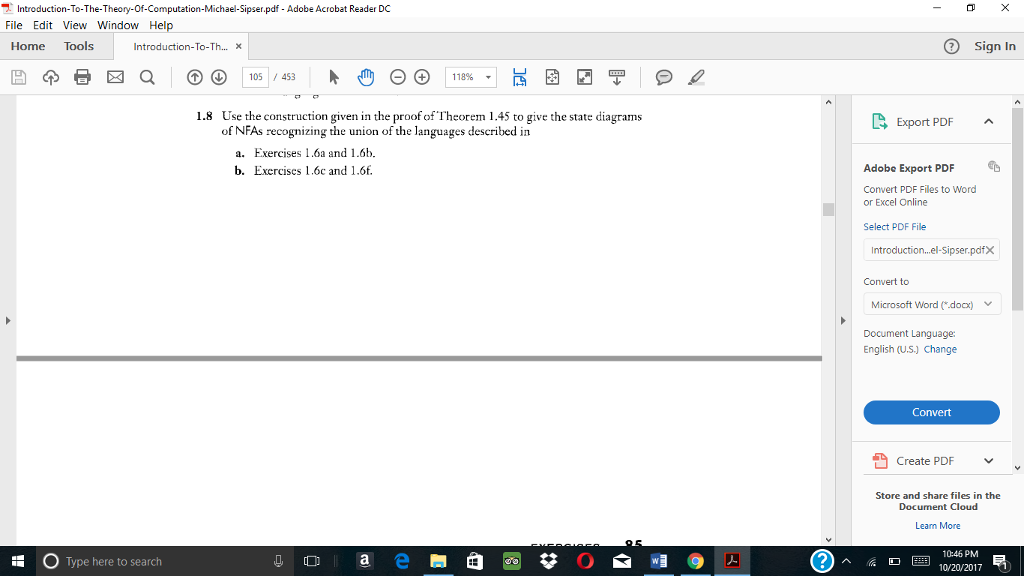Image resolution: width=1024 pixels, height=576 pixels.
Task: Open the Print dialog
Action: (82, 77)
